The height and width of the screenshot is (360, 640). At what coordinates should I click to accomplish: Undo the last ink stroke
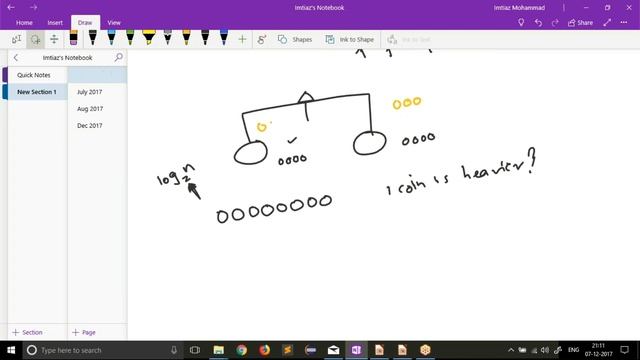click(538, 23)
